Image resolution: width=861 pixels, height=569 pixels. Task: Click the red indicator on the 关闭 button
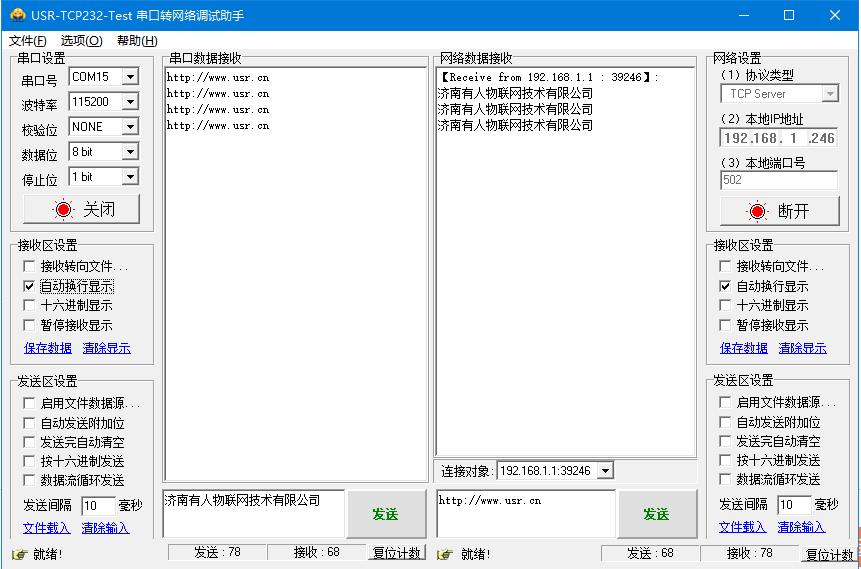tap(63, 209)
